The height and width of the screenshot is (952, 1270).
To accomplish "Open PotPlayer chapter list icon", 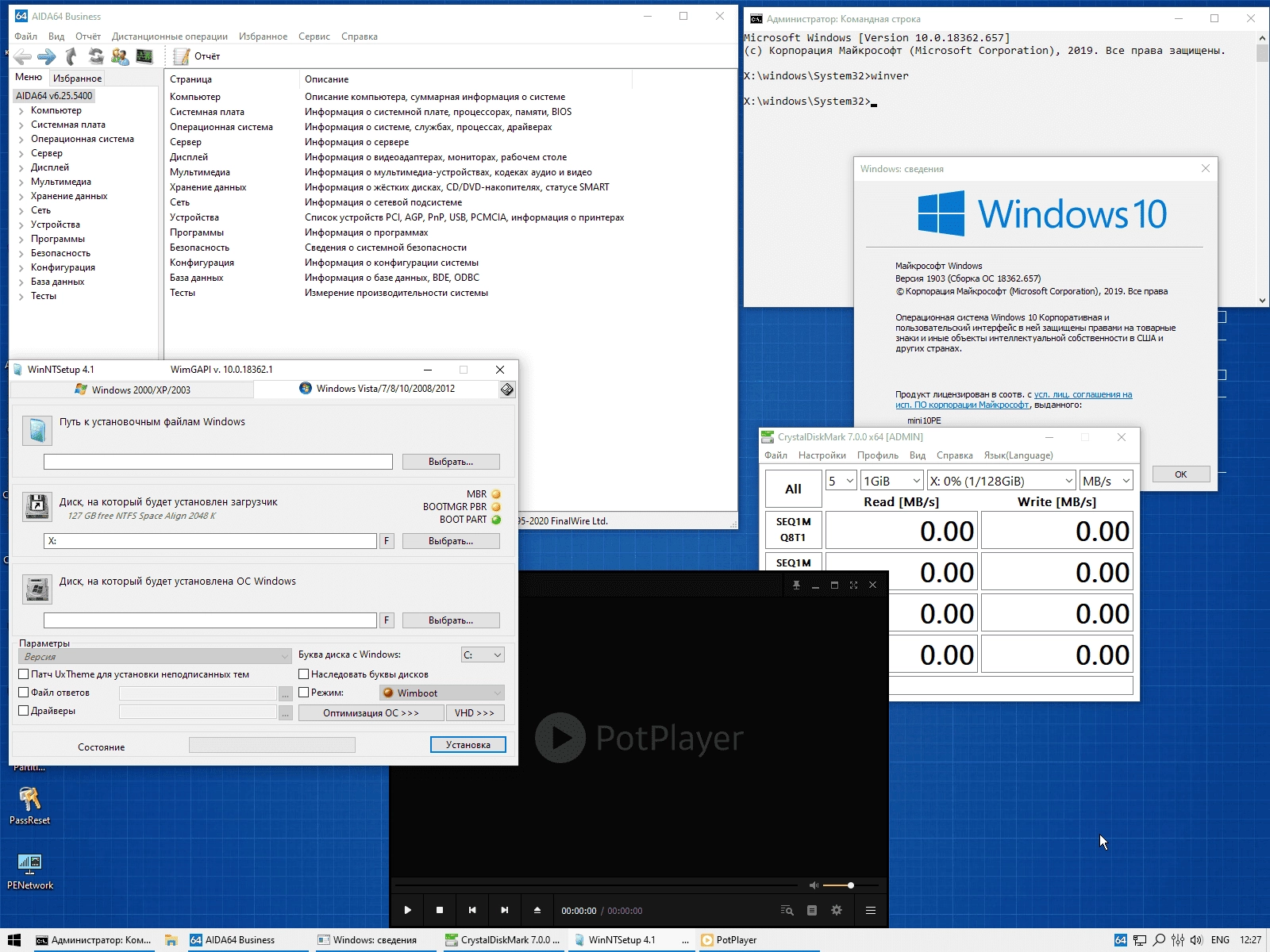I will tap(812, 910).
